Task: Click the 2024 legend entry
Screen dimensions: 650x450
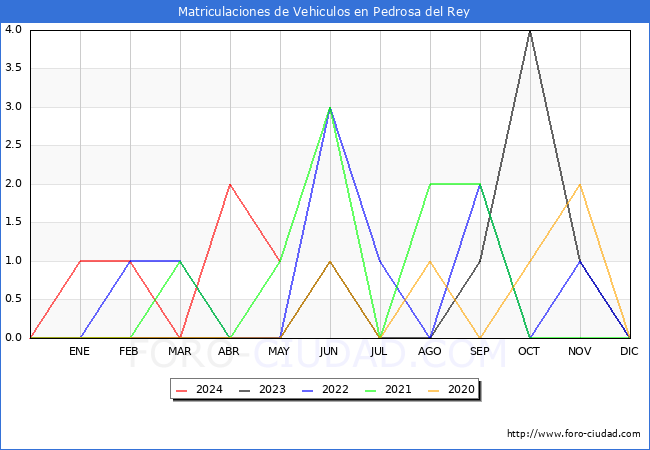Action: (199, 390)
